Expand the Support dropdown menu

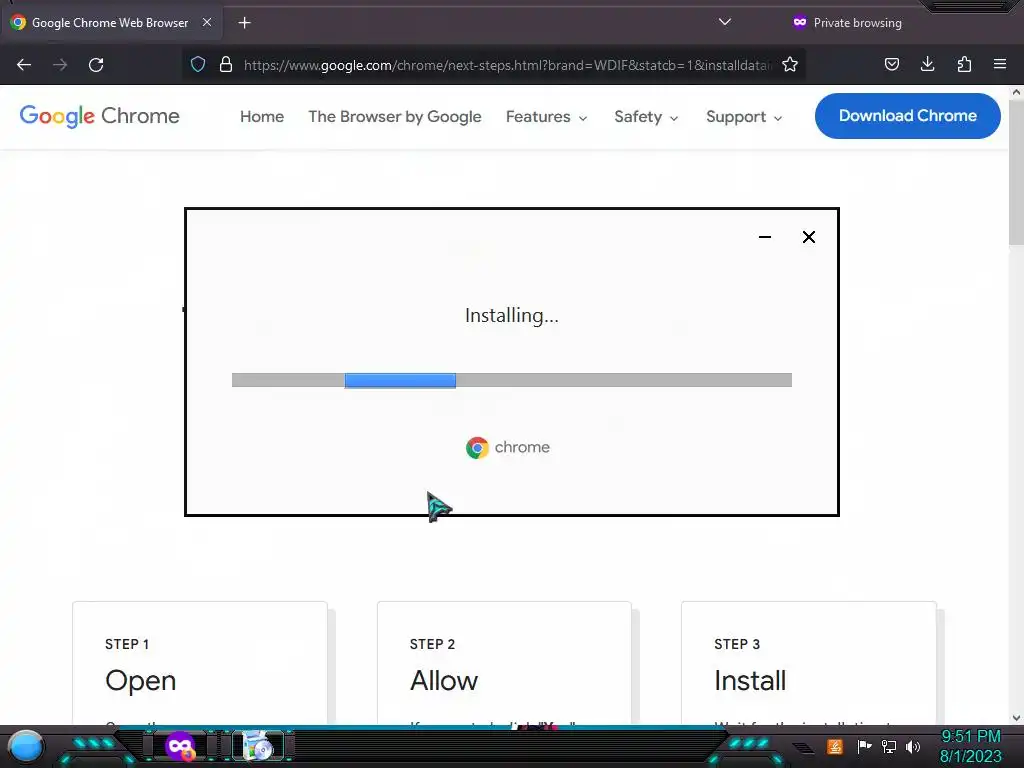pos(744,117)
